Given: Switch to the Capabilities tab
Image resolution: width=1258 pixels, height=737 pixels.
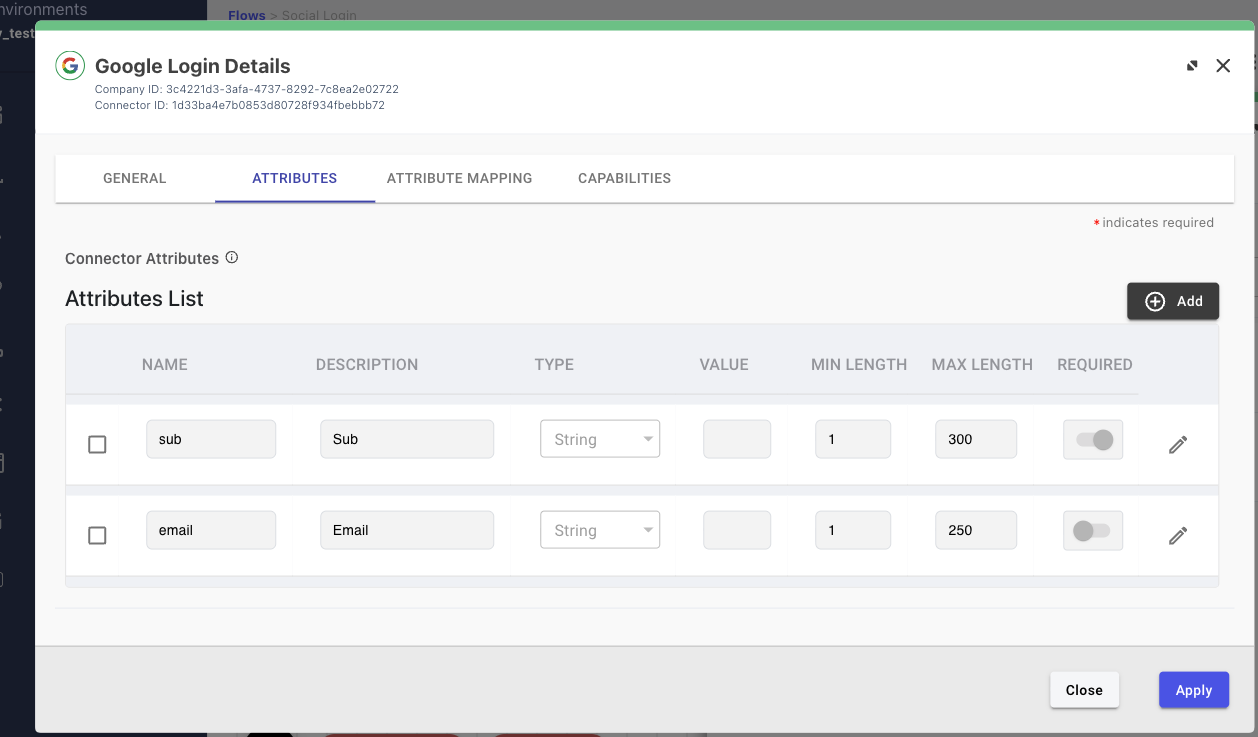Looking at the screenshot, I should tap(624, 178).
